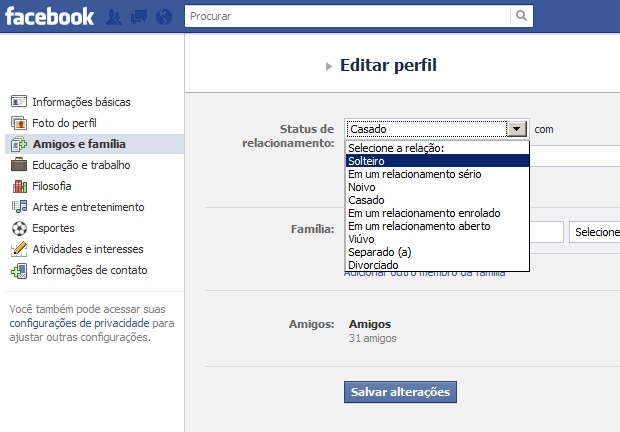Click the Esportes soccer ball icon

[19, 228]
